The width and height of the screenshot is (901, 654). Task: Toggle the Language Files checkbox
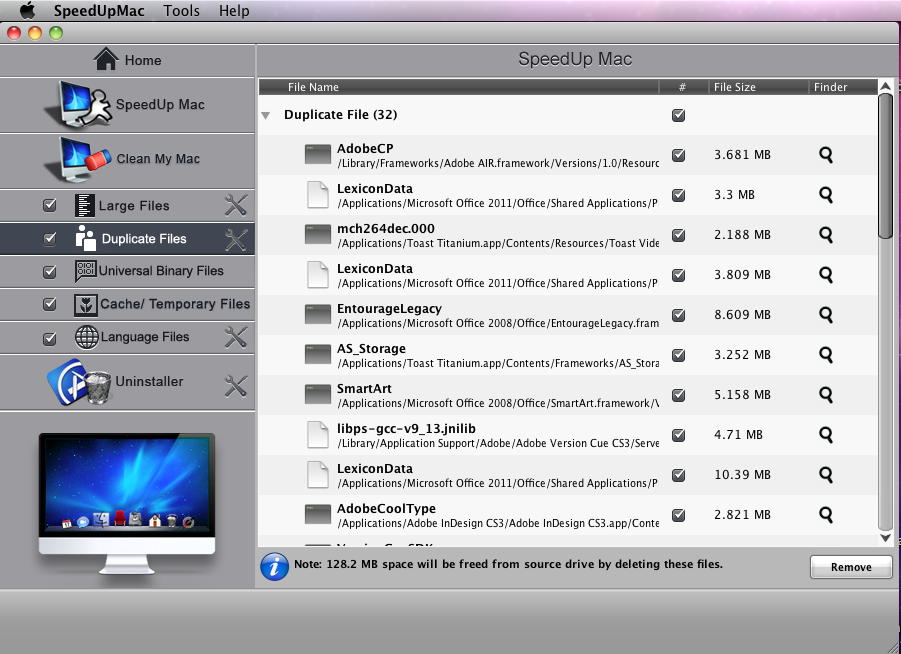pyautogui.click(x=50, y=338)
